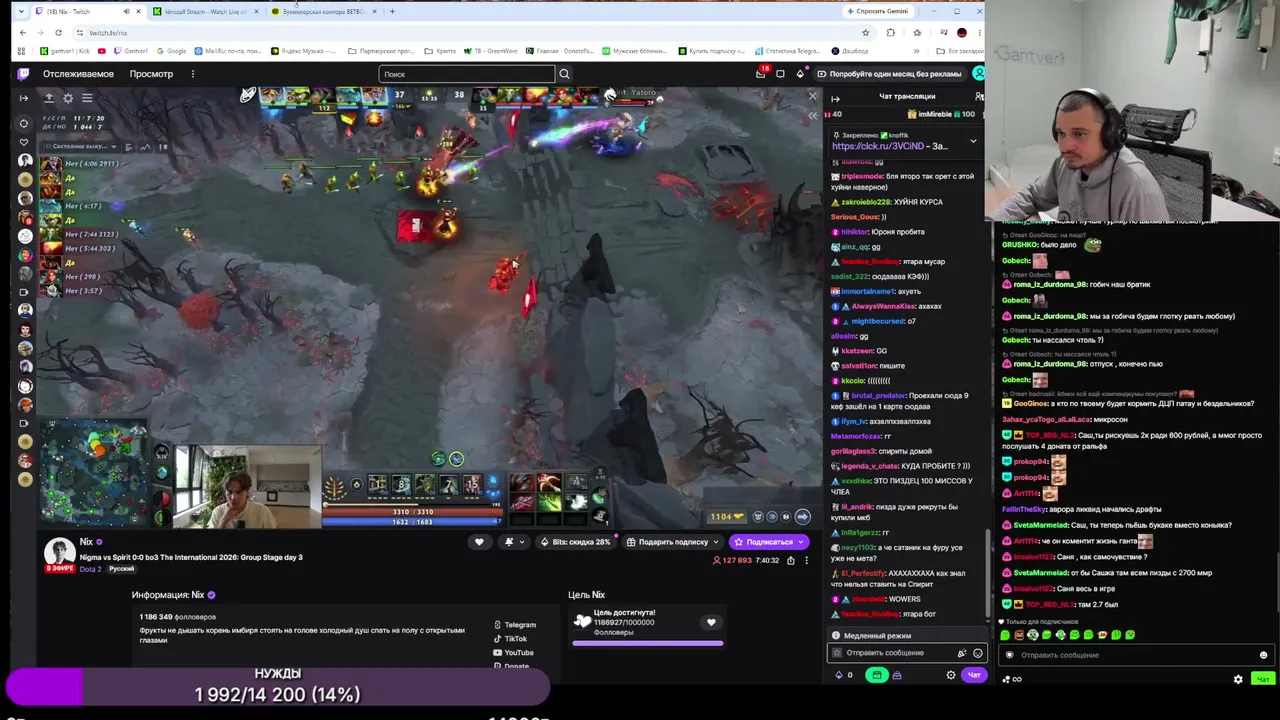This screenshot has height=720, width=1280.
Task: Open the whispers speech bubble icon
Action: pos(780,74)
